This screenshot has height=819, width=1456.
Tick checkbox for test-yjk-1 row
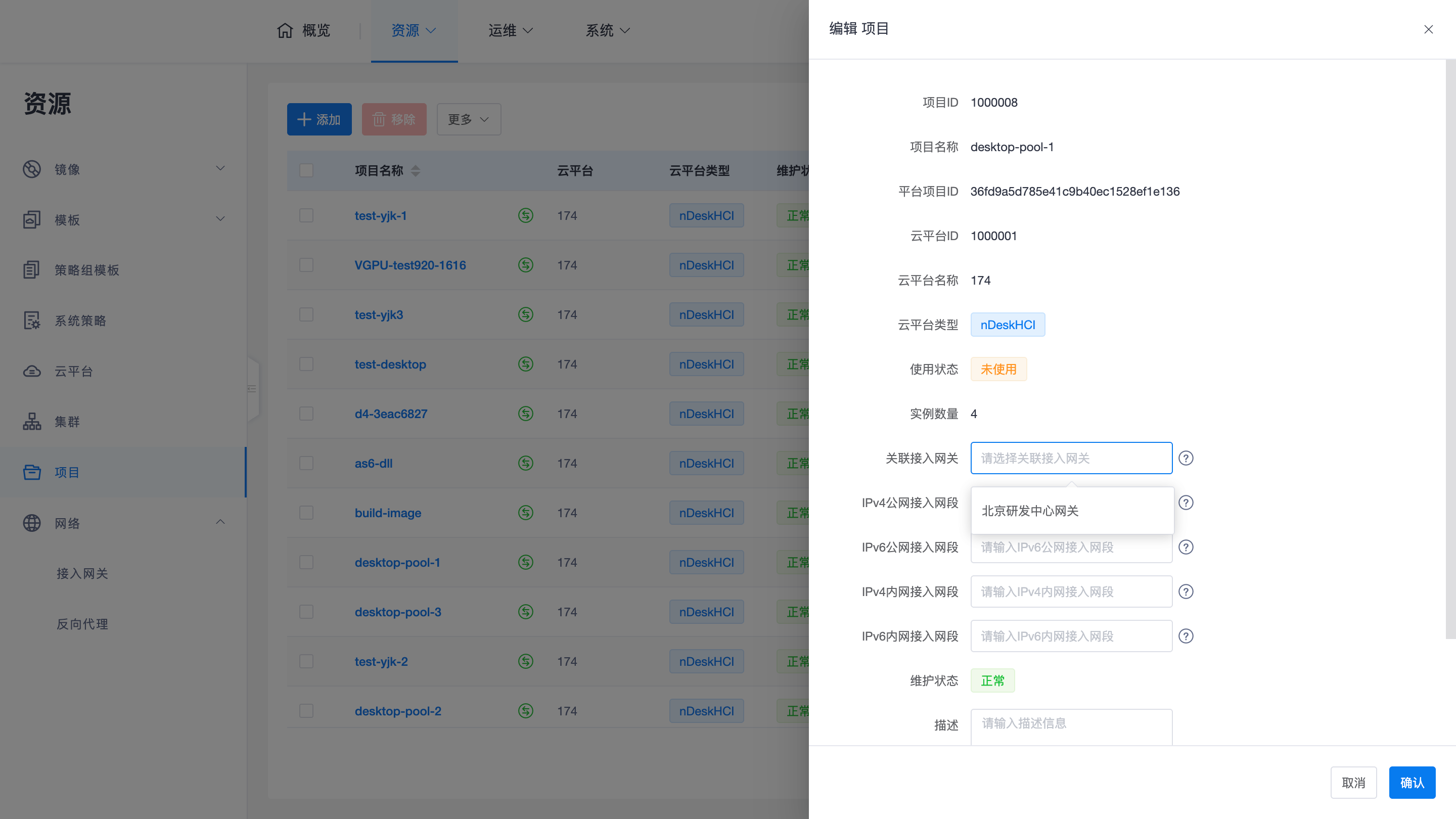[306, 215]
